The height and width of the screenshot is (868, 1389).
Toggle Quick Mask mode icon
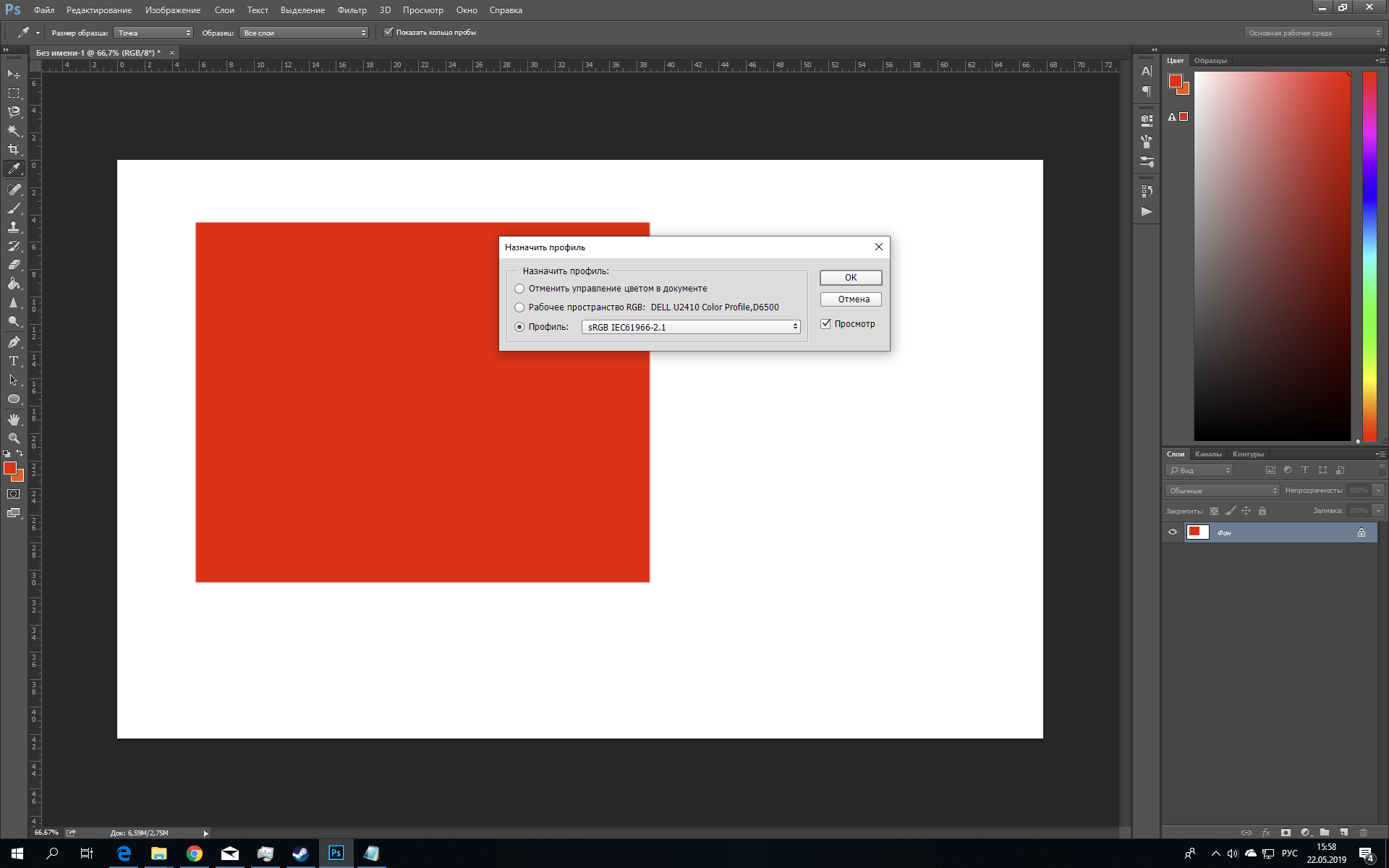pos(14,494)
